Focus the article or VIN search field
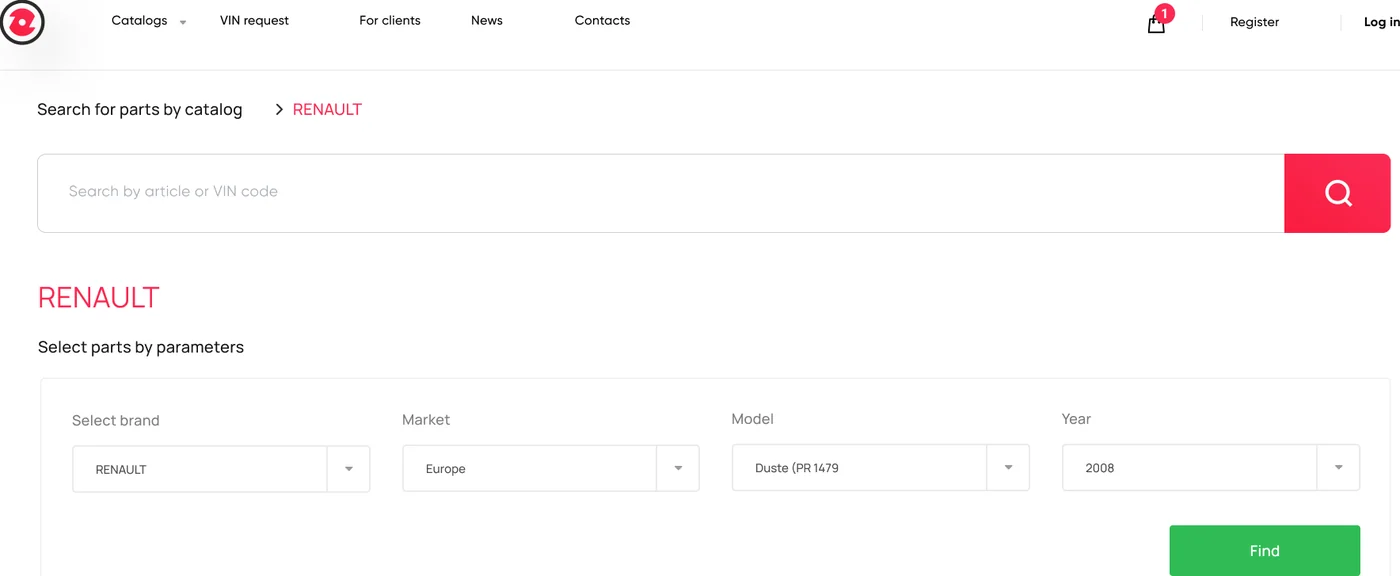This screenshot has width=1400, height=576. click(x=660, y=193)
